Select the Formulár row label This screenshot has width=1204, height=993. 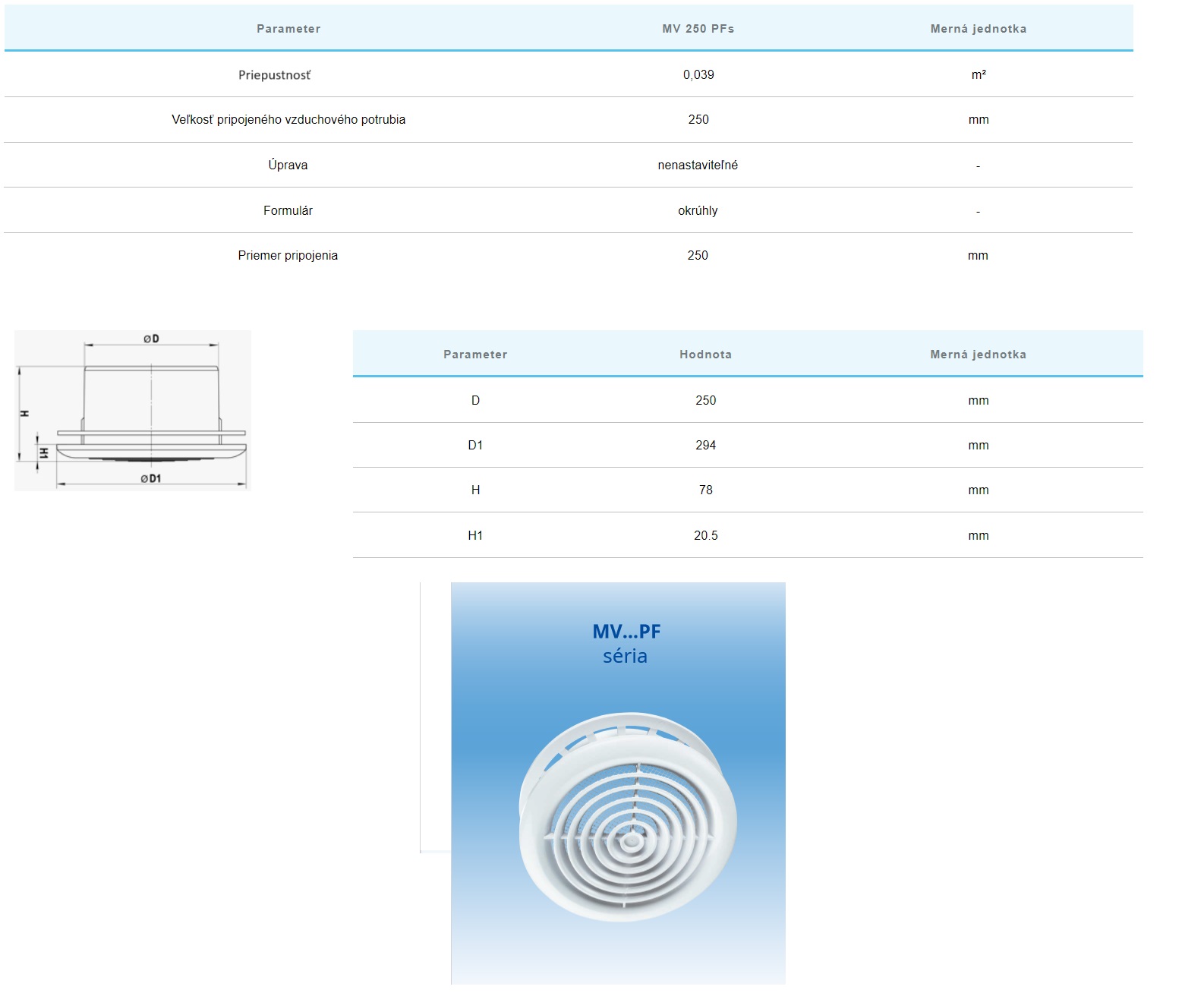point(288,211)
